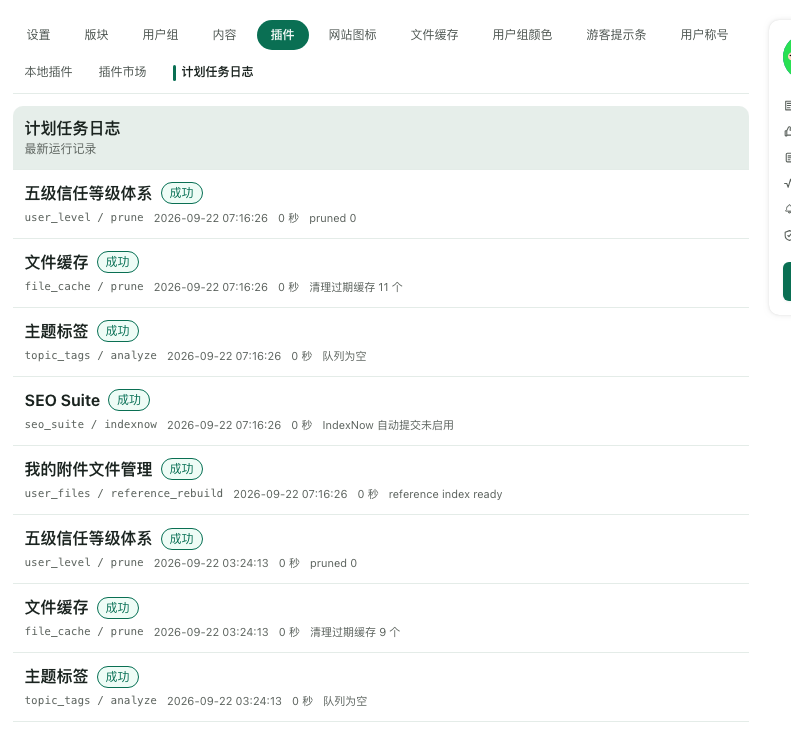Click the thumbs-up icon in right sidebar
This screenshot has height=733, width=791.
click(x=788, y=132)
